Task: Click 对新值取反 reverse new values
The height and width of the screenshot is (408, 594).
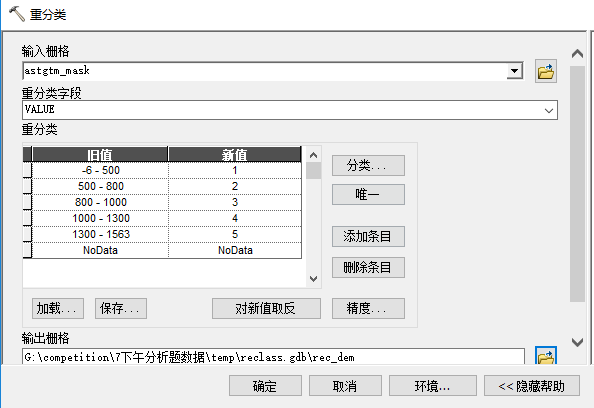Action: click(x=266, y=308)
